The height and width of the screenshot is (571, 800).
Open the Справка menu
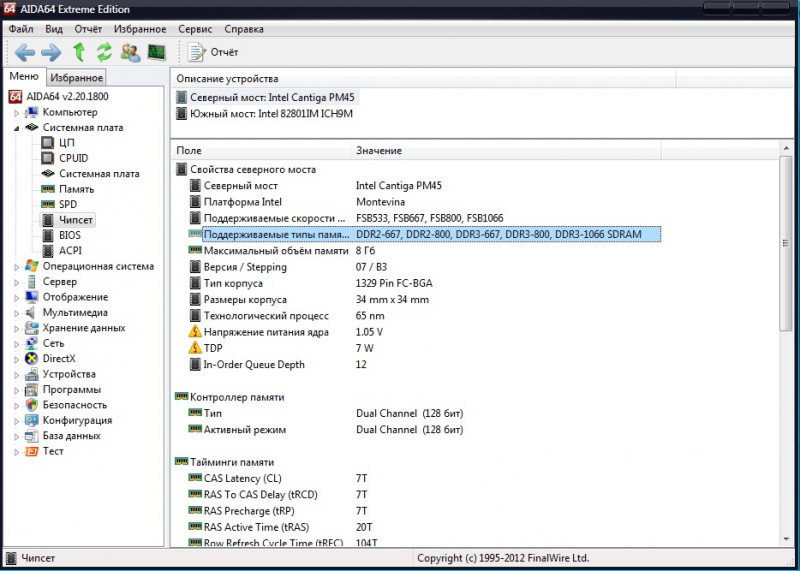tap(244, 29)
